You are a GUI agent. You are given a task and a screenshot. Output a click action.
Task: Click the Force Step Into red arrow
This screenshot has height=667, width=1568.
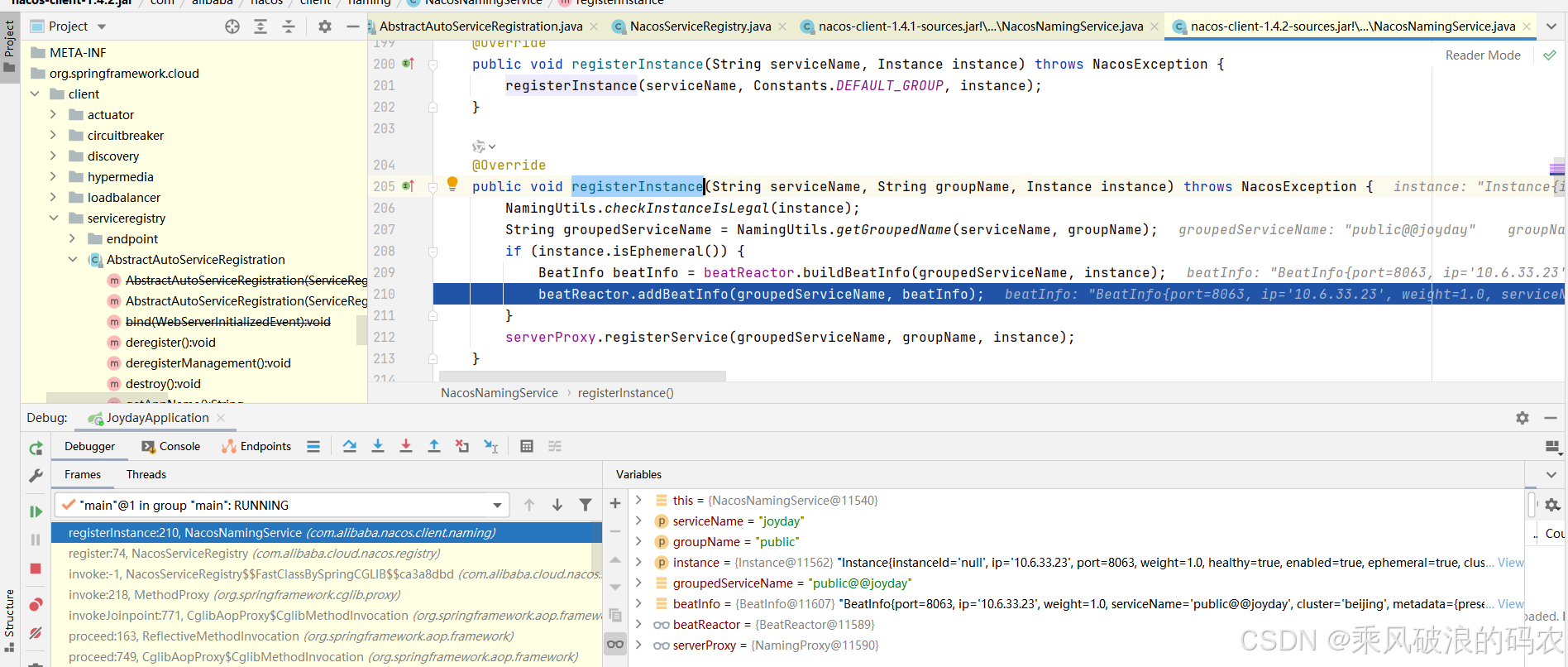click(x=406, y=446)
